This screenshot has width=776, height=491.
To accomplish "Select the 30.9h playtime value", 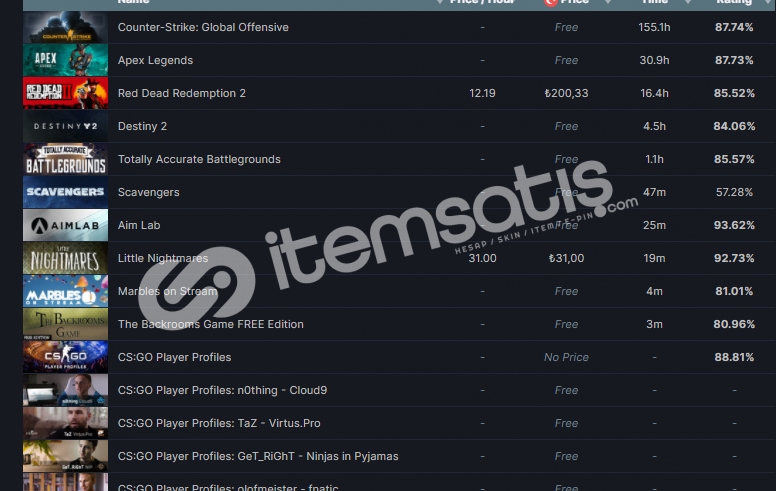I will coord(654,60).
